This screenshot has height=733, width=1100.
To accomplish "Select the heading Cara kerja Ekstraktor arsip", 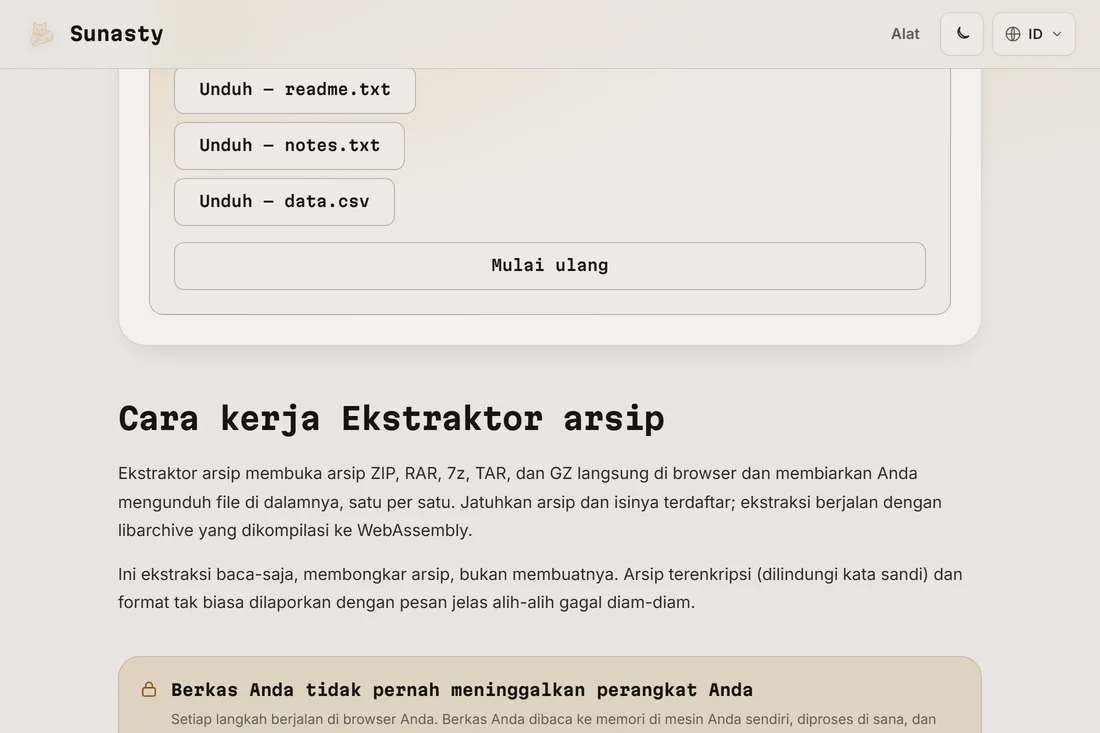I will coord(391,419).
